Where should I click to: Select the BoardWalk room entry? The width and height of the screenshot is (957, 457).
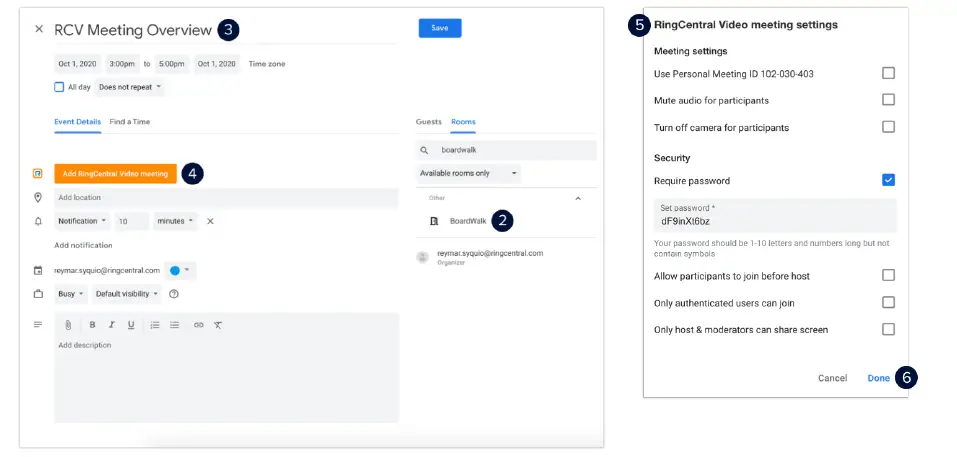click(468, 221)
